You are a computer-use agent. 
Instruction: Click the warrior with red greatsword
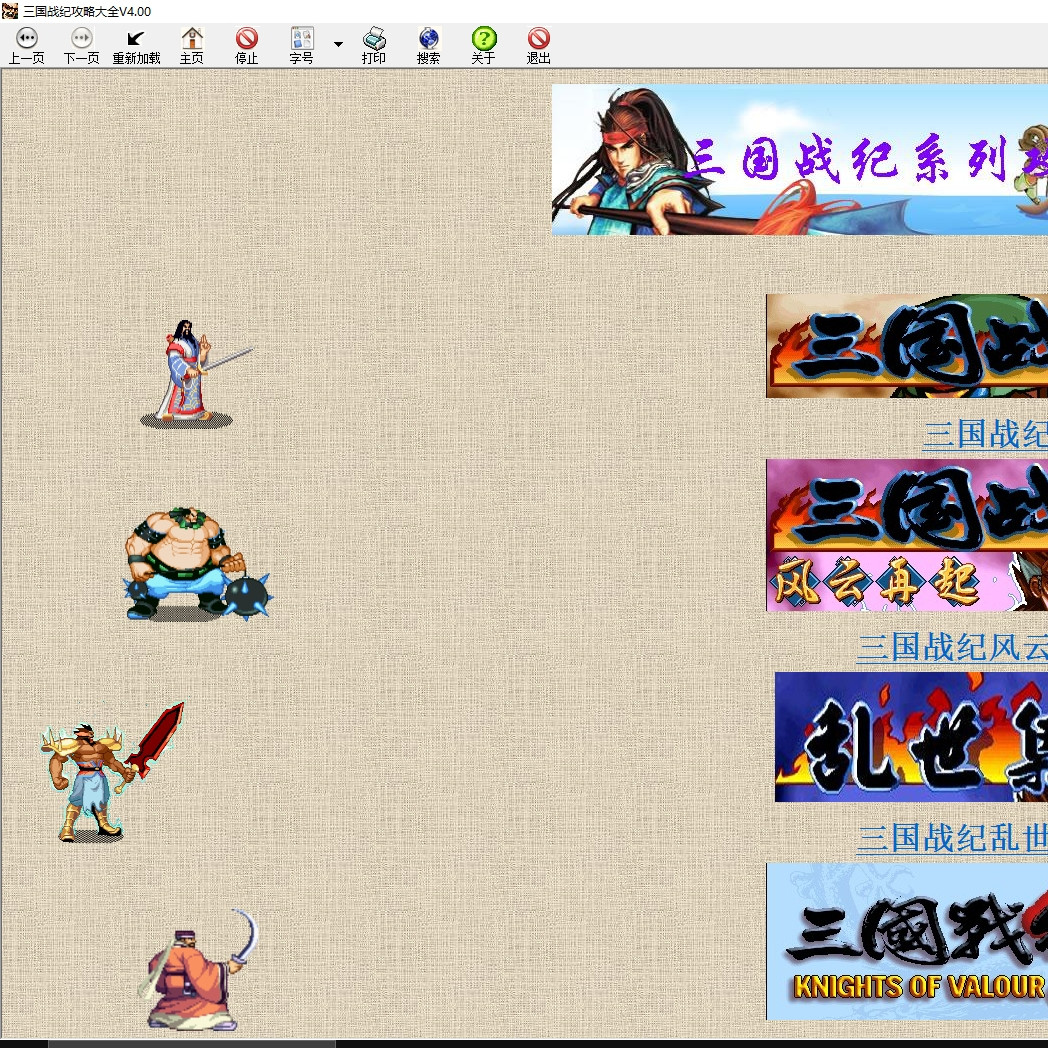click(112, 771)
